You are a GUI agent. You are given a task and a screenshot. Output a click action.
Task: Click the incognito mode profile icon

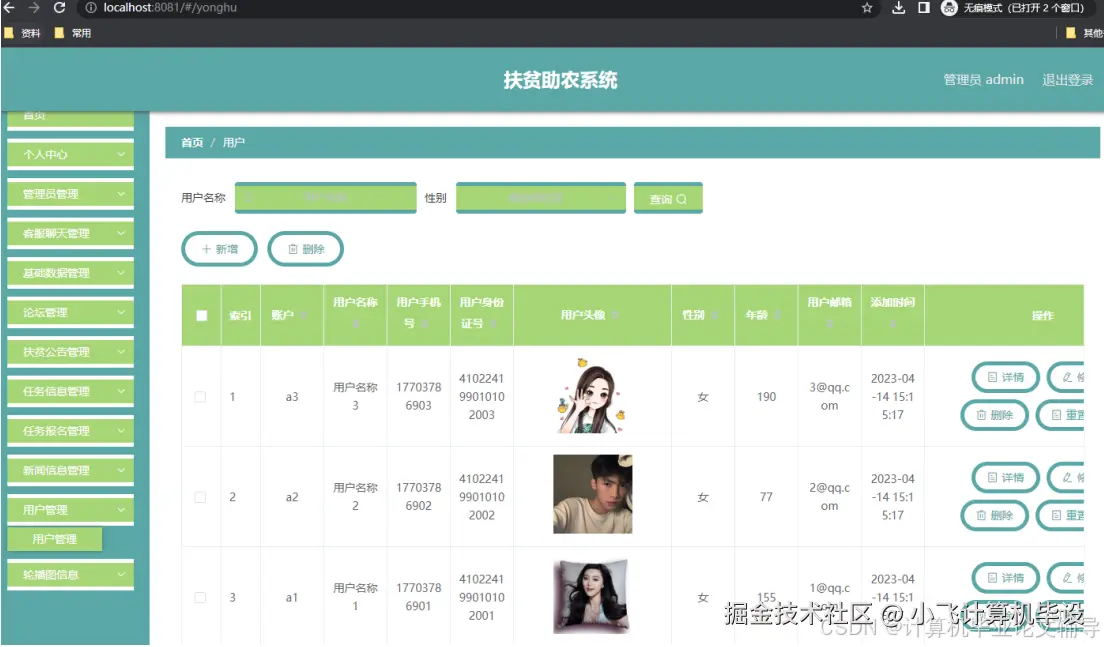click(949, 8)
